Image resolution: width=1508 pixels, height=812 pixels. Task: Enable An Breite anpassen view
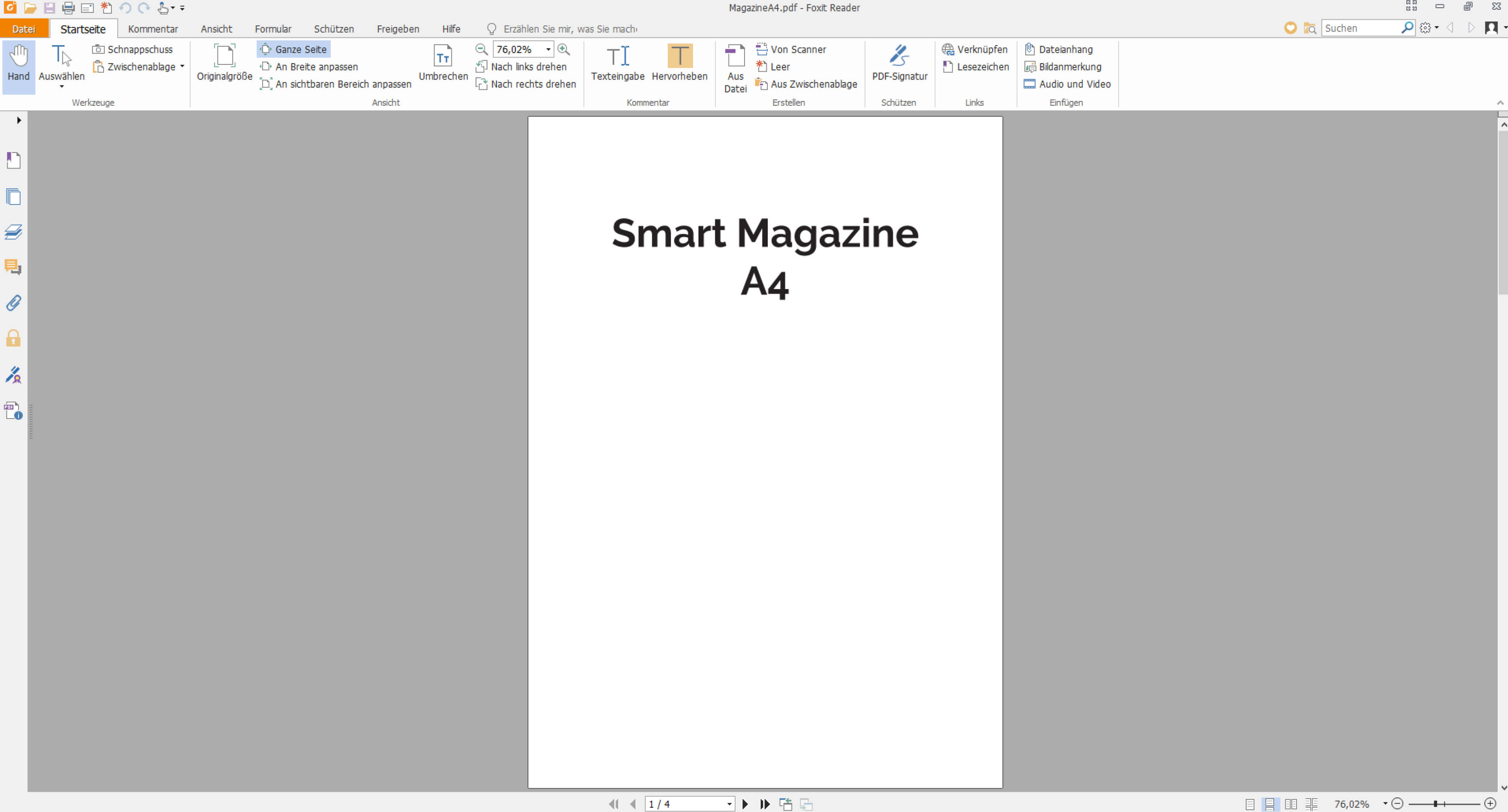(309, 67)
